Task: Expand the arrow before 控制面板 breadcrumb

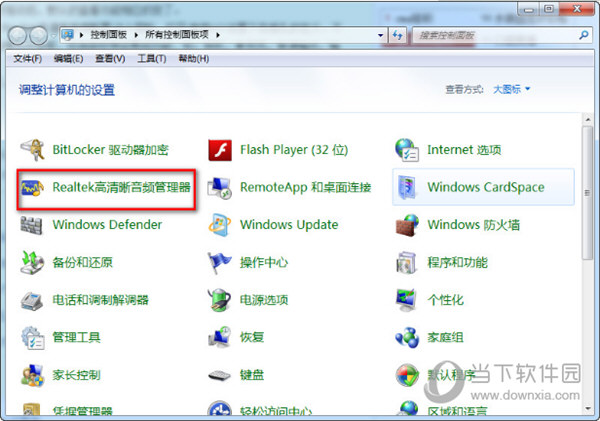Action: pyautogui.click(x=81, y=35)
